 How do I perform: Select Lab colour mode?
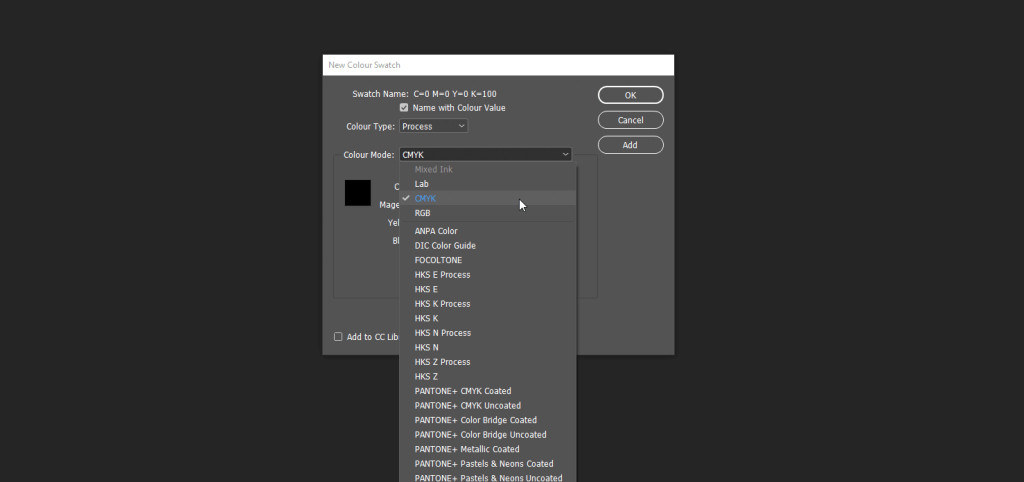422,184
